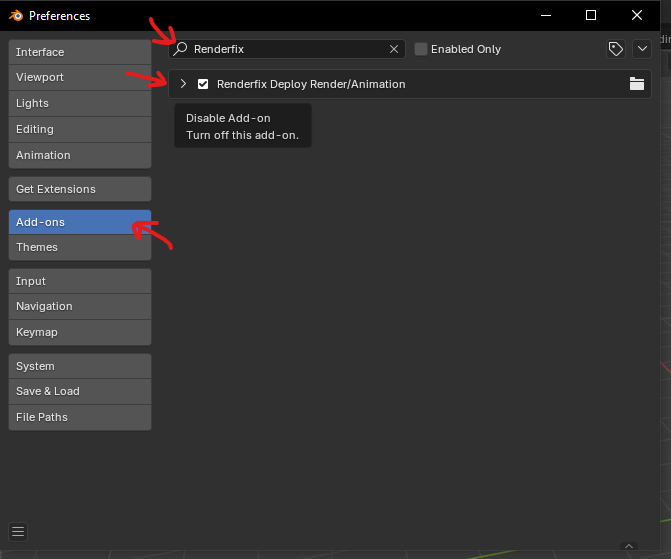The height and width of the screenshot is (559, 671).
Task: Open the File Paths preferences section
Action: tap(80, 417)
